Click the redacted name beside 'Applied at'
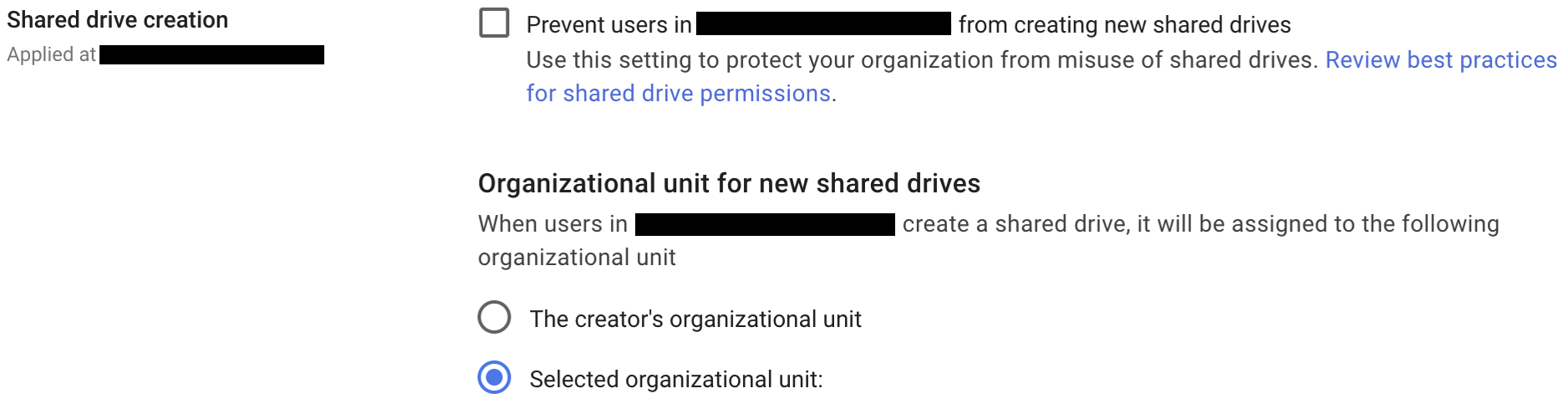Image resolution: width=1568 pixels, height=414 pixels. point(211,55)
